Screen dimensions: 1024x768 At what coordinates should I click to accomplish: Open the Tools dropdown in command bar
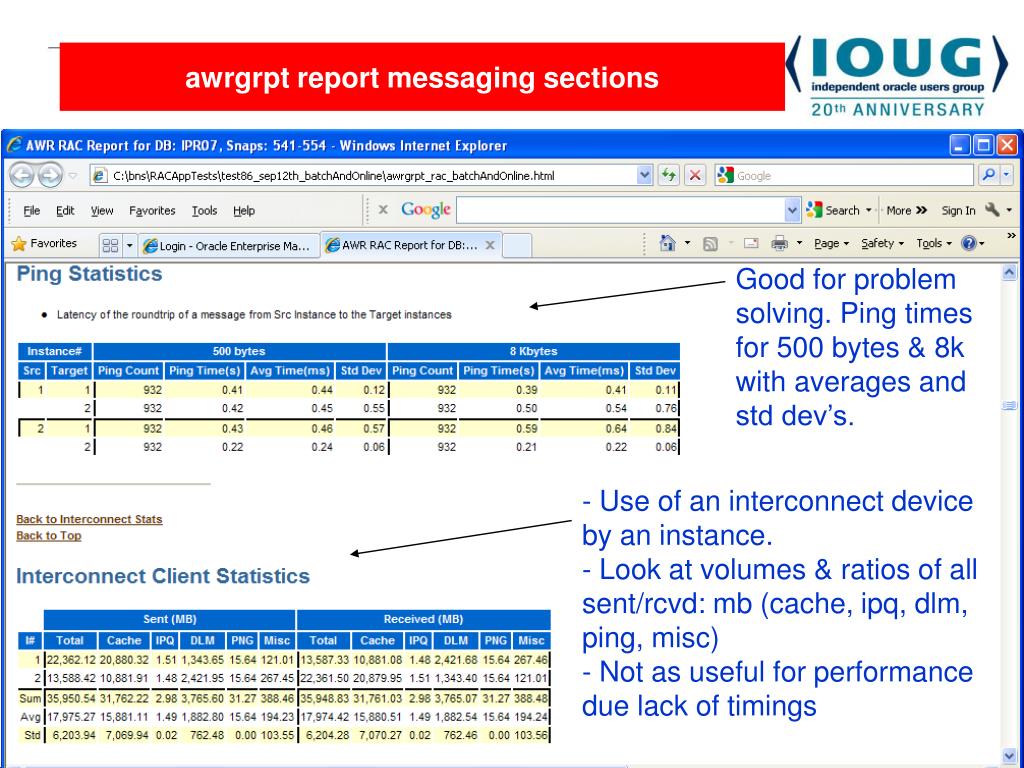click(934, 244)
